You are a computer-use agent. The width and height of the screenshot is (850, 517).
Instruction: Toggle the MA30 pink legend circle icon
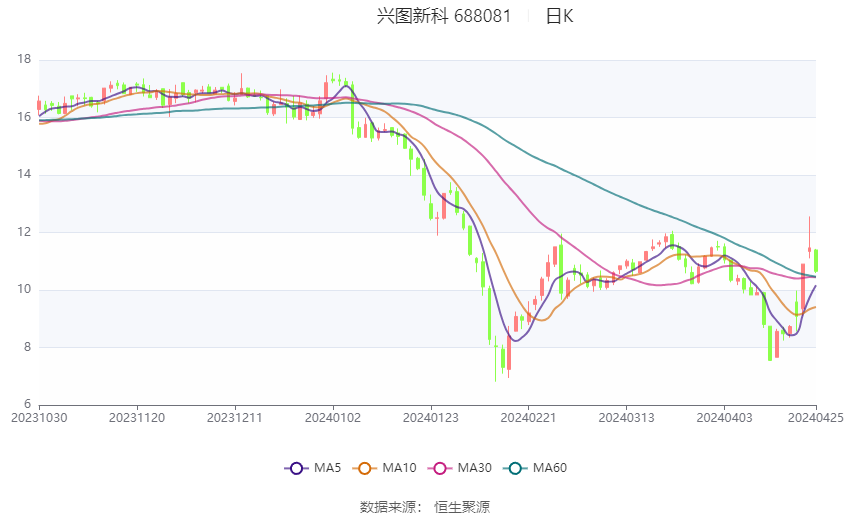[x=440, y=468]
